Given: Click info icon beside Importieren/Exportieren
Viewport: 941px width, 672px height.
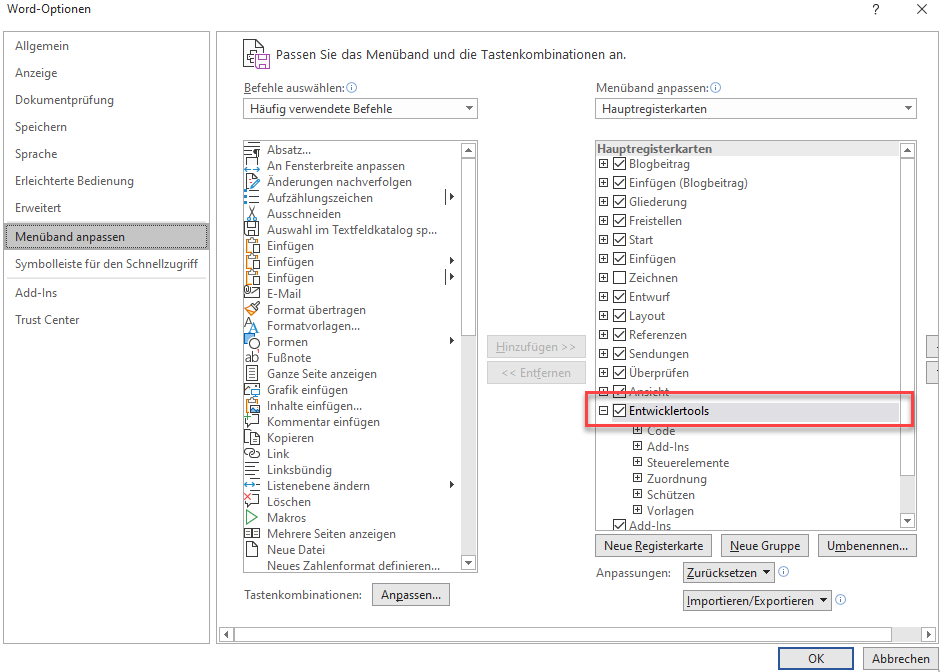Looking at the screenshot, I should pyautogui.click(x=841, y=599).
